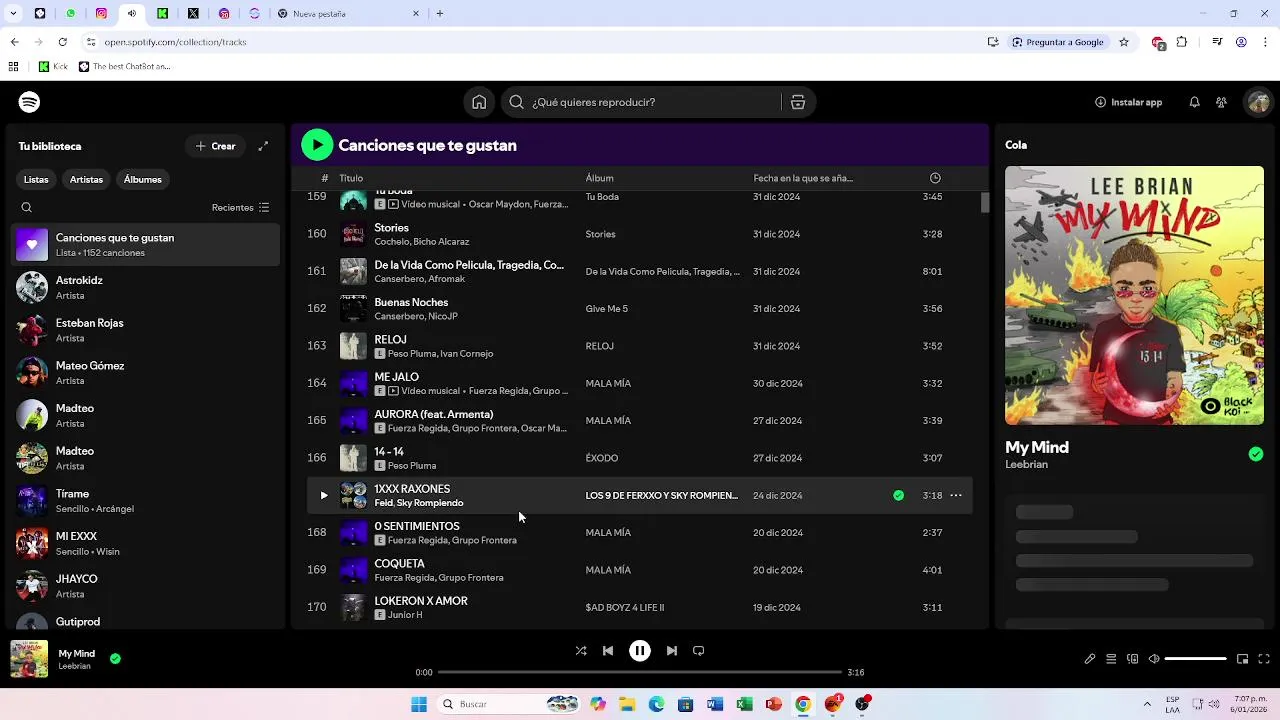
Task: Open the MI EXXX single in the library
Action: [x=146, y=544]
